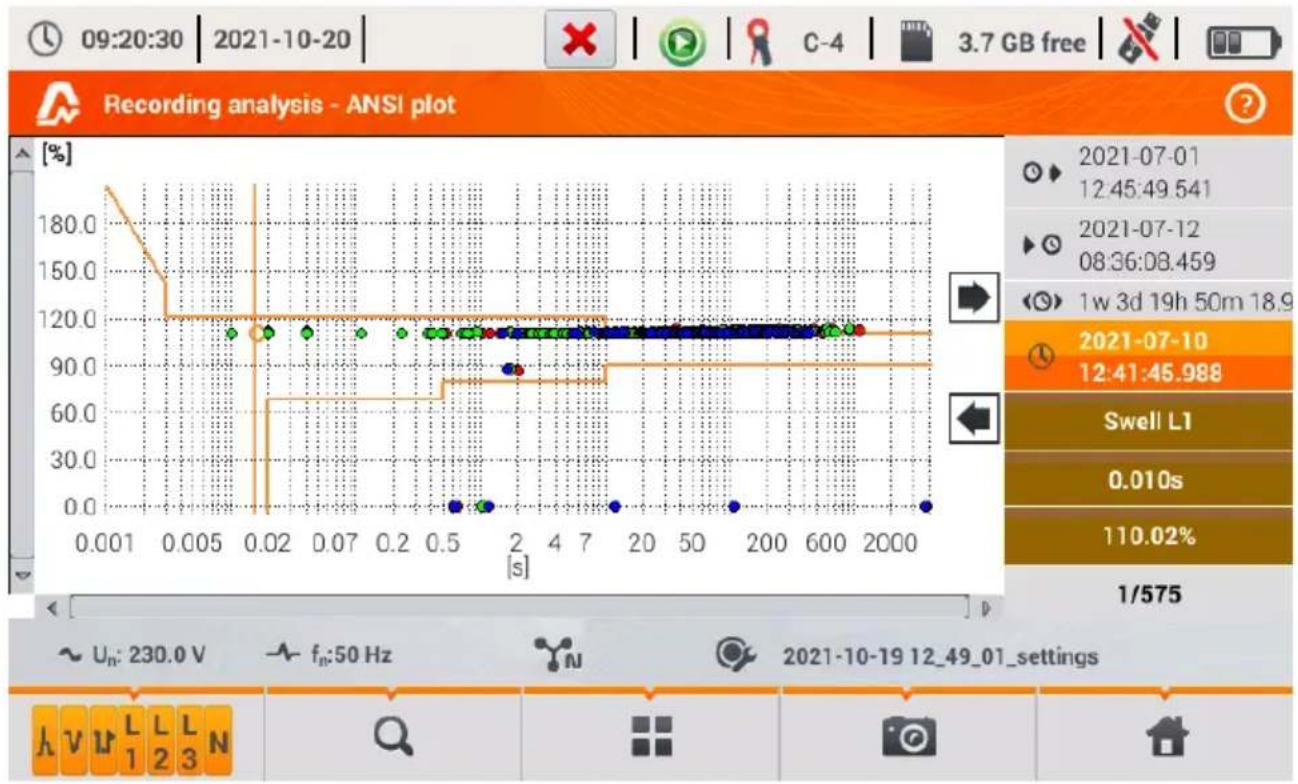Click the orange circle event marker on plot
This screenshot has height=784, width=1298.
[256, 332]
